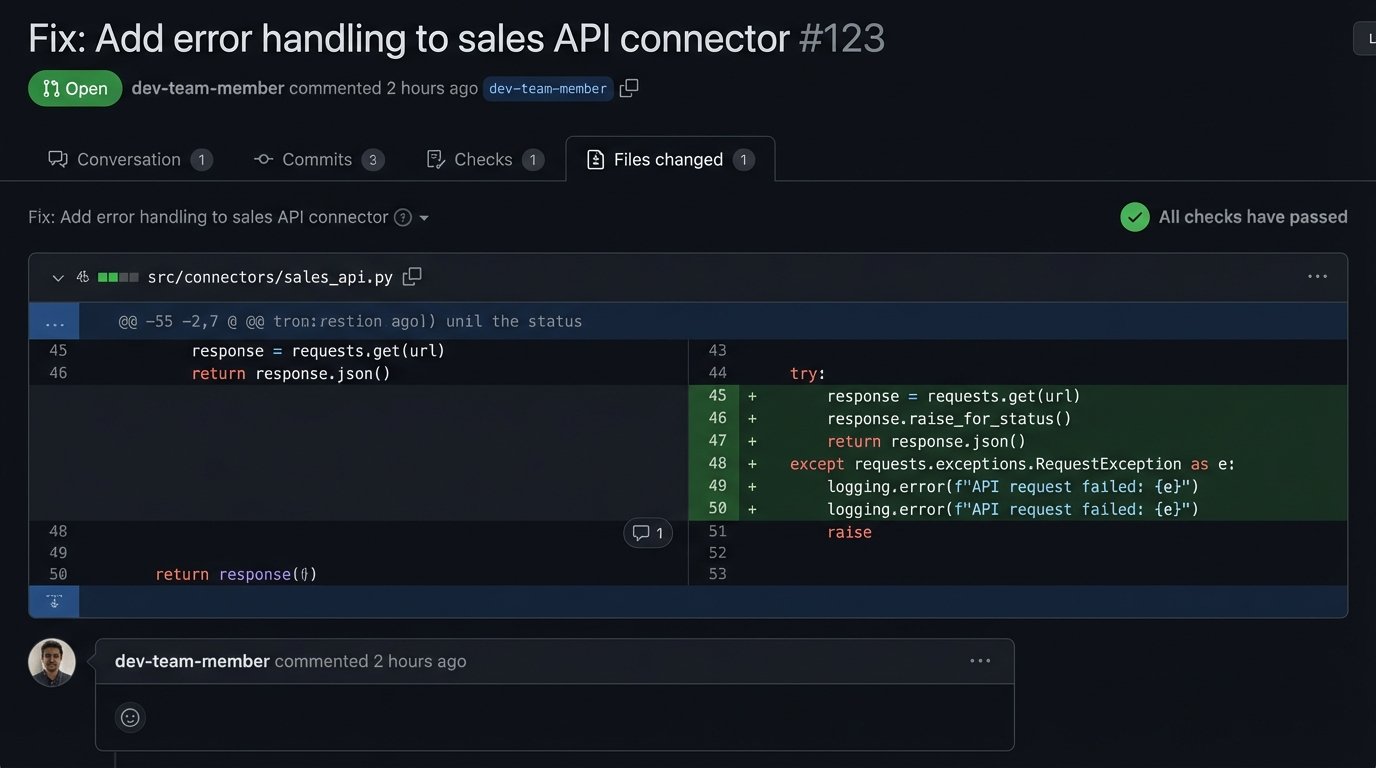The height and width of the screenshot is (768, 1376).
Task: Open dev-team-member's profile from the comment header
Action: pyautogui.click(x=191, y=660)
